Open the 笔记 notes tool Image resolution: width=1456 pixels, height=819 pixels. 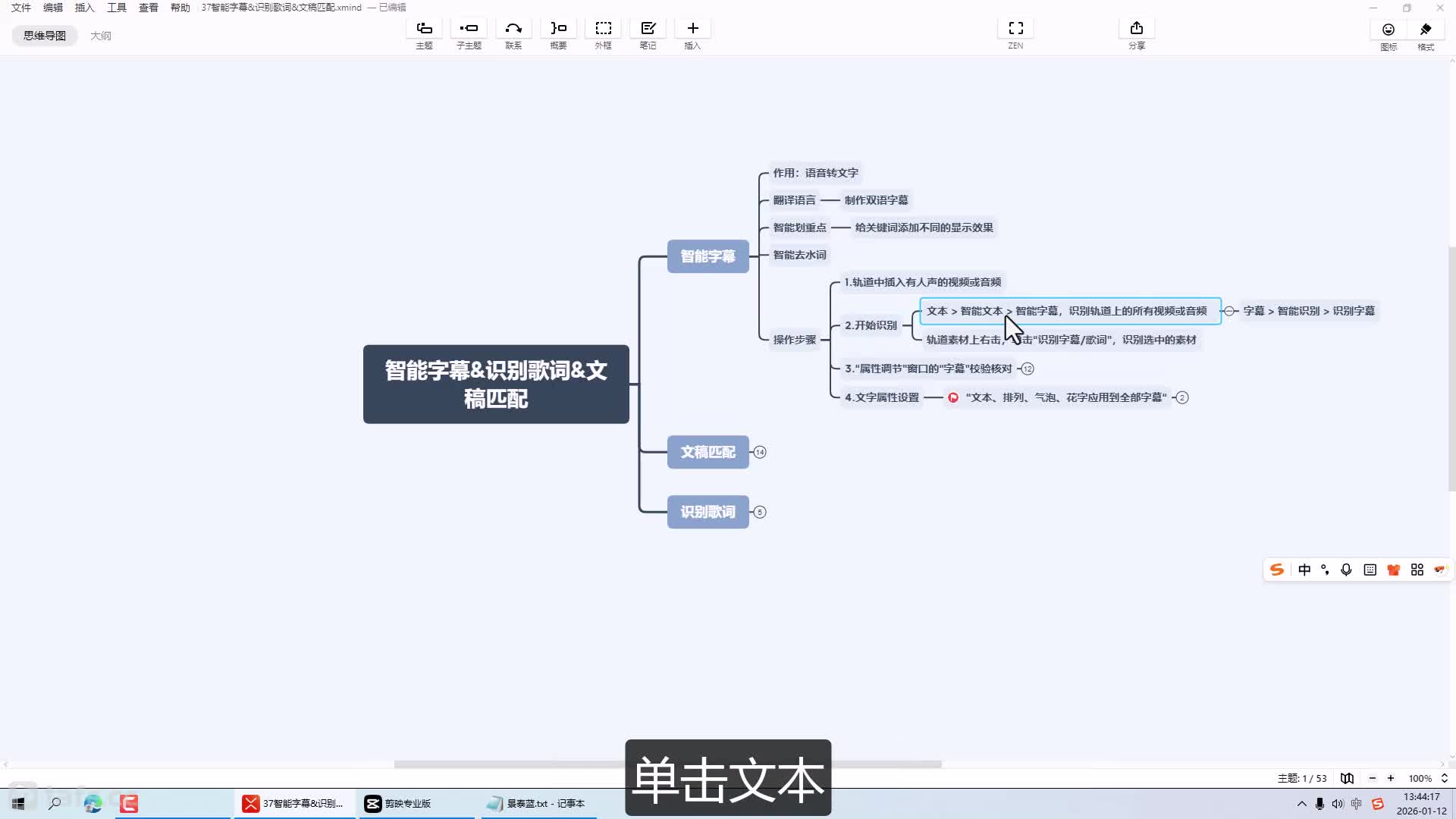[648, 29]
